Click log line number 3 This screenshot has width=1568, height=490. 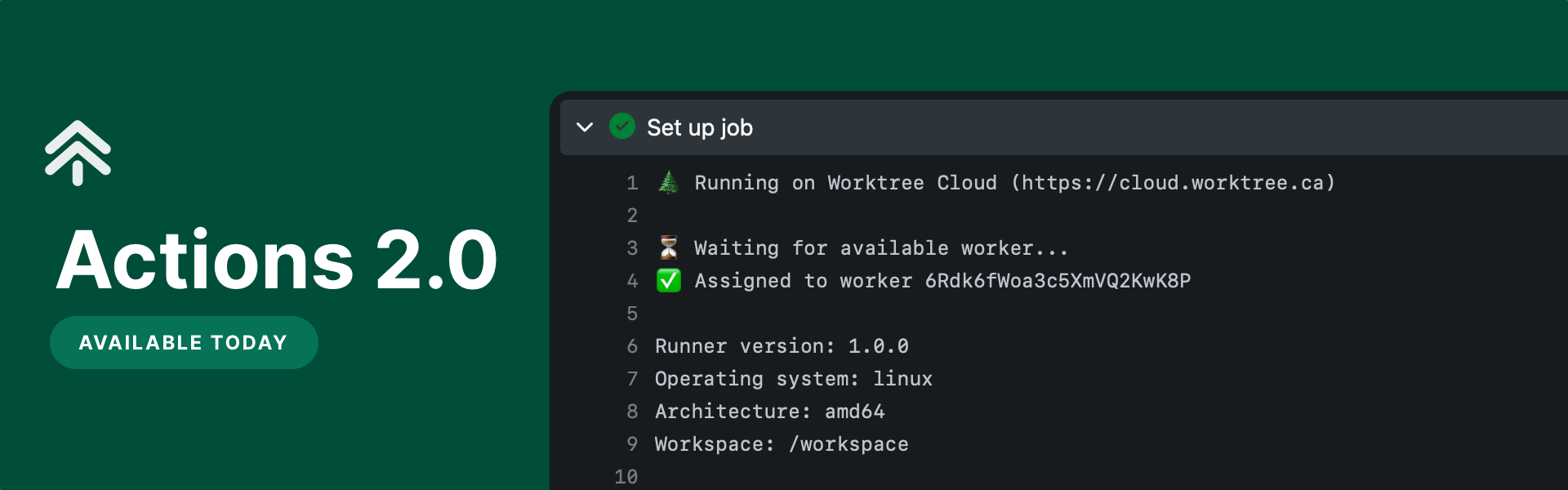(632, 248)
